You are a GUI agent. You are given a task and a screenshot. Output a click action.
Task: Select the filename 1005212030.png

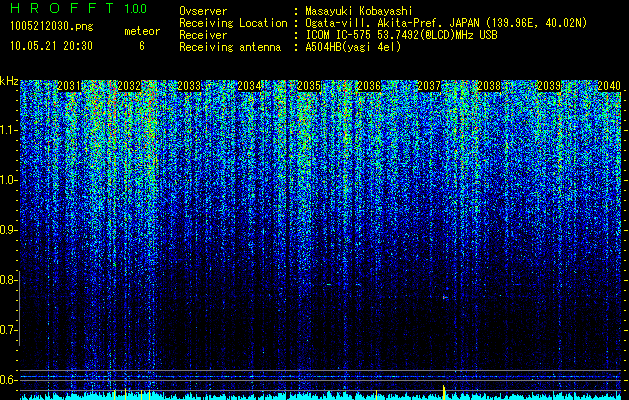tap(52, 27)
